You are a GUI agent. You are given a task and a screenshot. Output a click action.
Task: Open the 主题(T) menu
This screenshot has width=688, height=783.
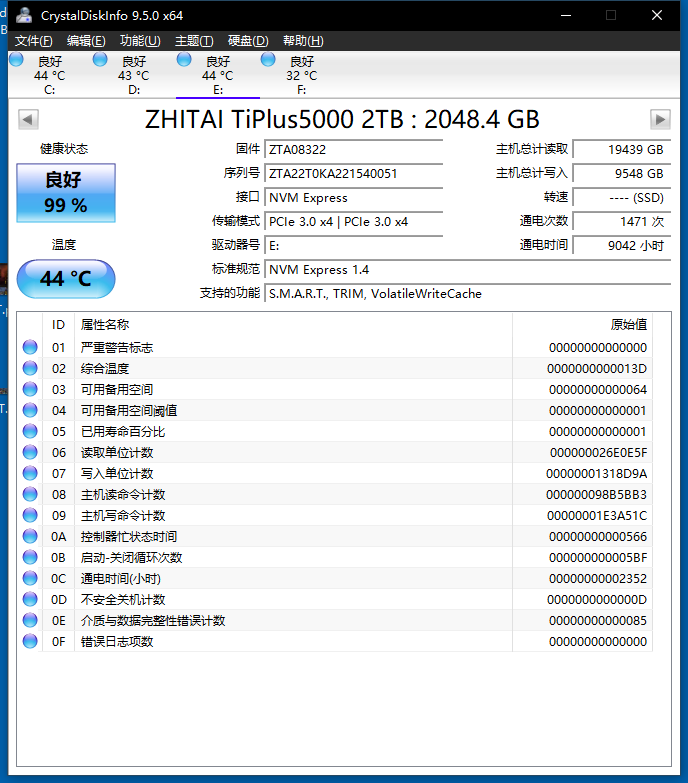pos(194,40)
